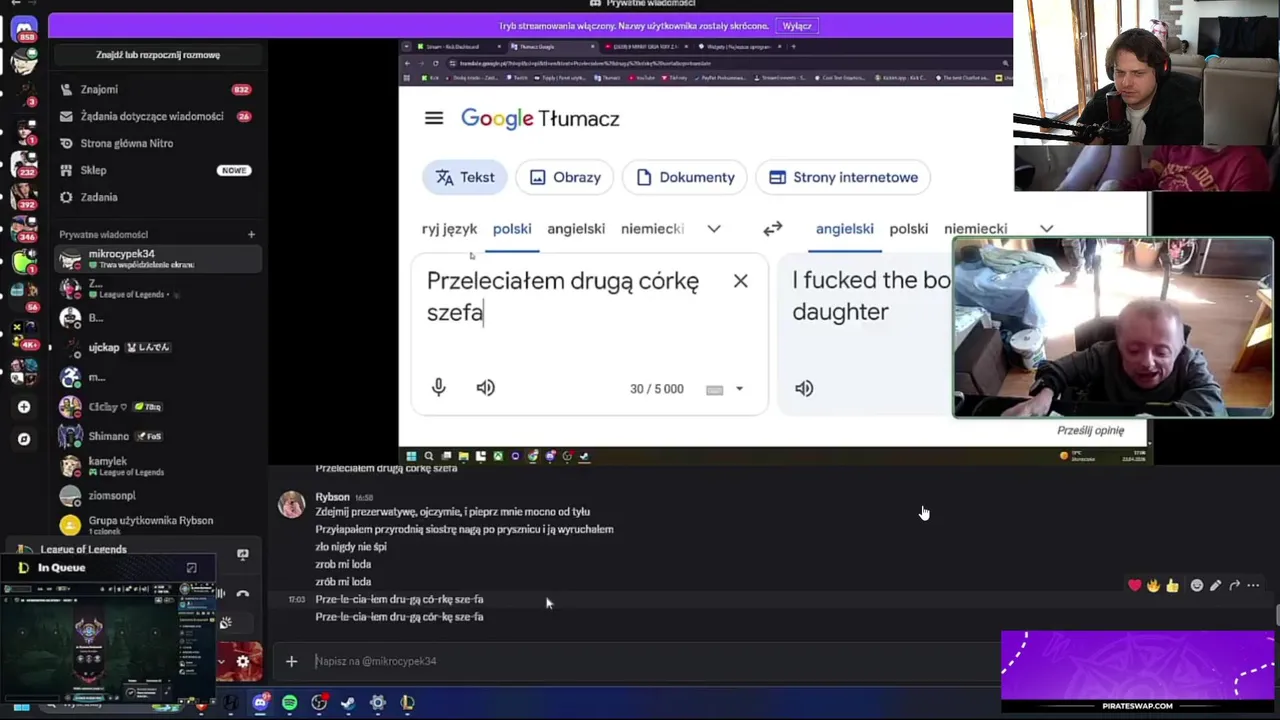React with thumbs up emoji
1280x720 pixels.
click(1172, 585)
